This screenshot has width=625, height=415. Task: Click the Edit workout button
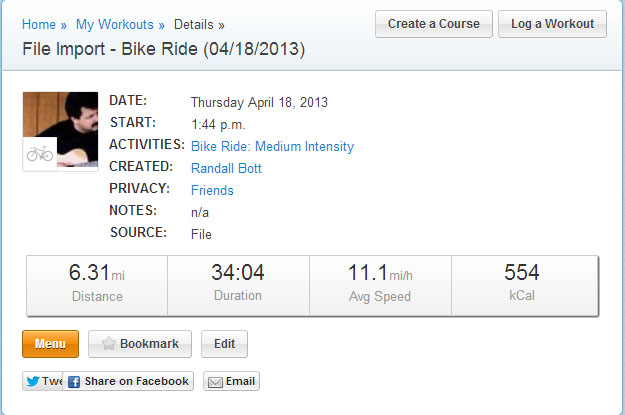pyautogui.click(x=224, y=344)
